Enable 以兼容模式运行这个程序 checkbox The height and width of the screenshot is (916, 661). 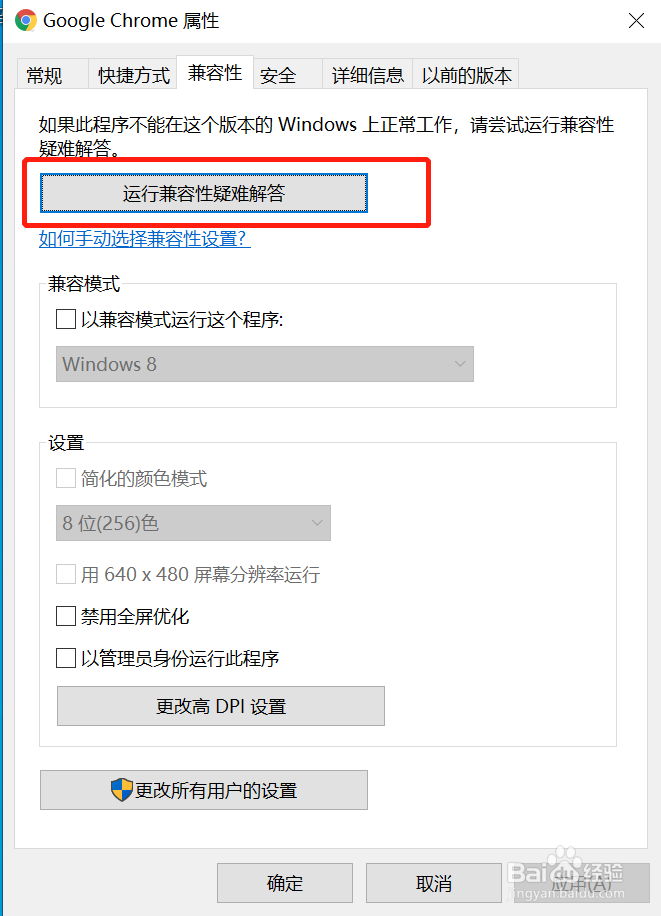pos(66,320)
